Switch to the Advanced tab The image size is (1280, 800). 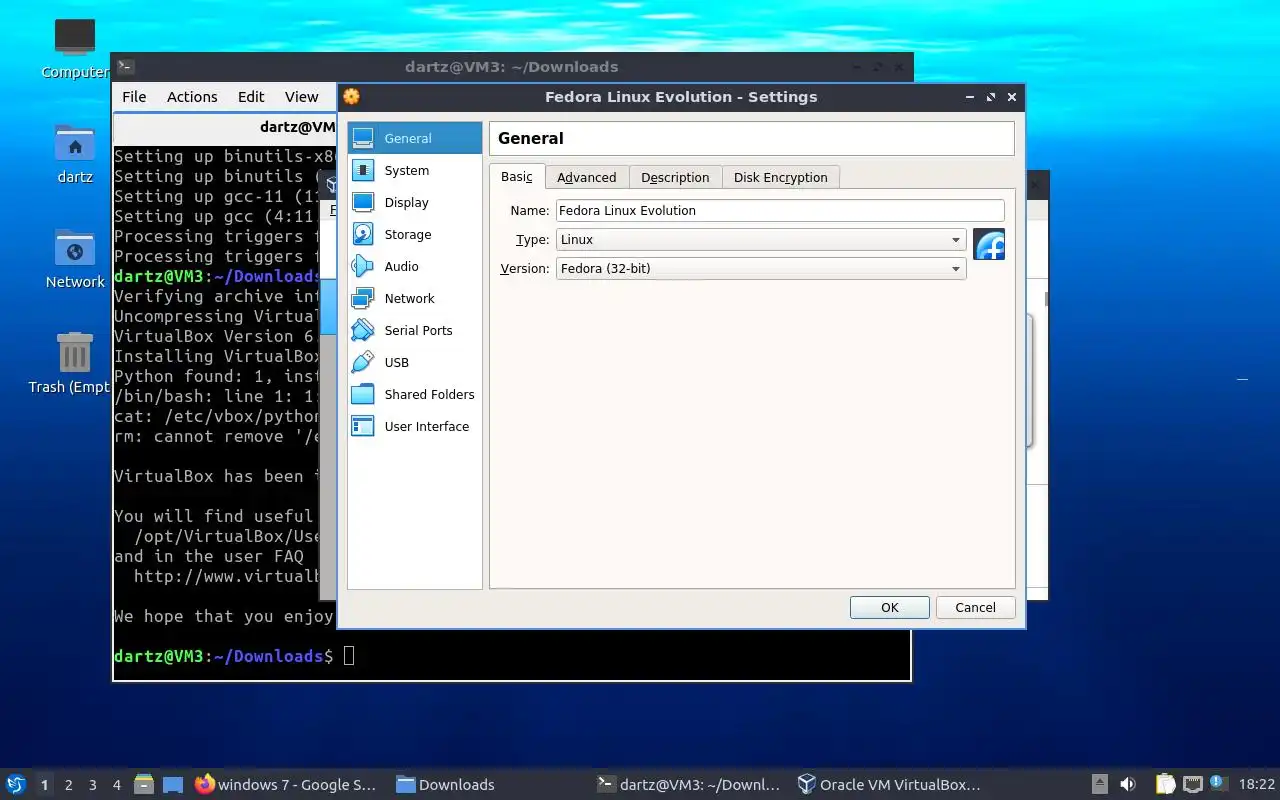click(587, 177)
